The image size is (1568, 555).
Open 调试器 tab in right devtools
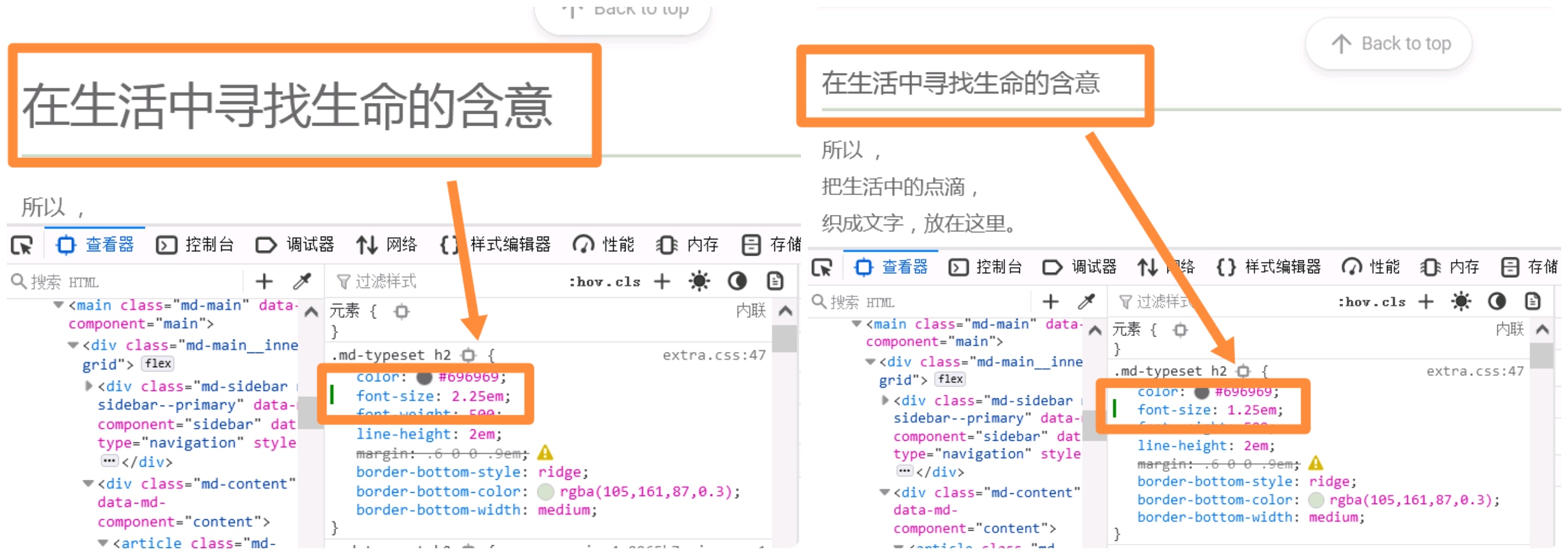1080,268
